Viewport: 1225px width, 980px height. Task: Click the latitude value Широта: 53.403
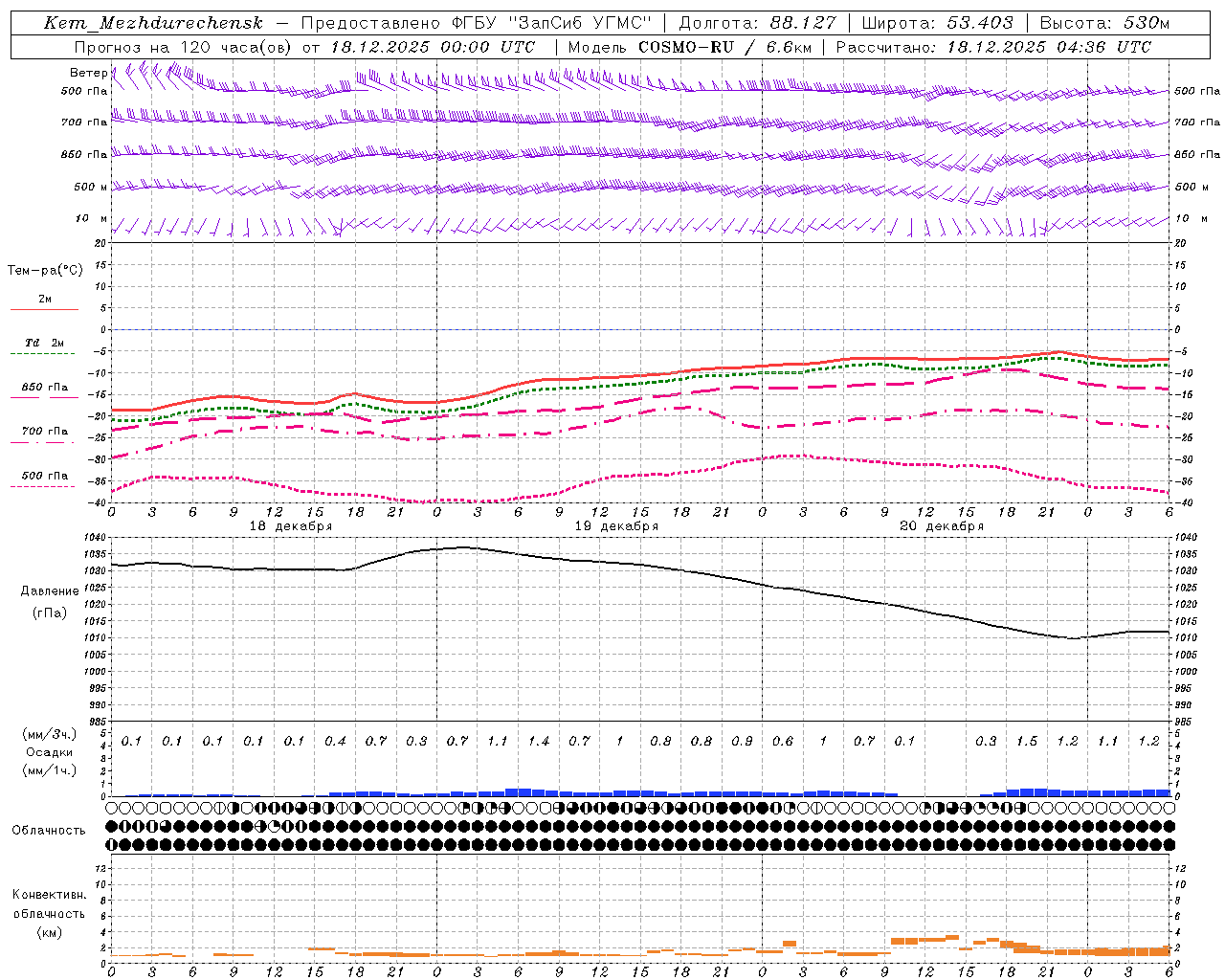938,23
